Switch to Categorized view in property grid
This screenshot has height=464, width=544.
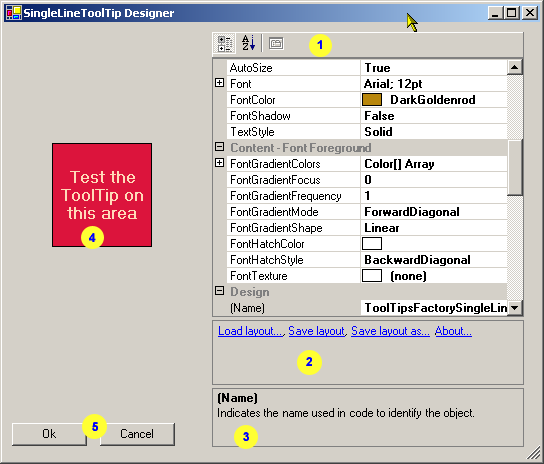point(224,44)
